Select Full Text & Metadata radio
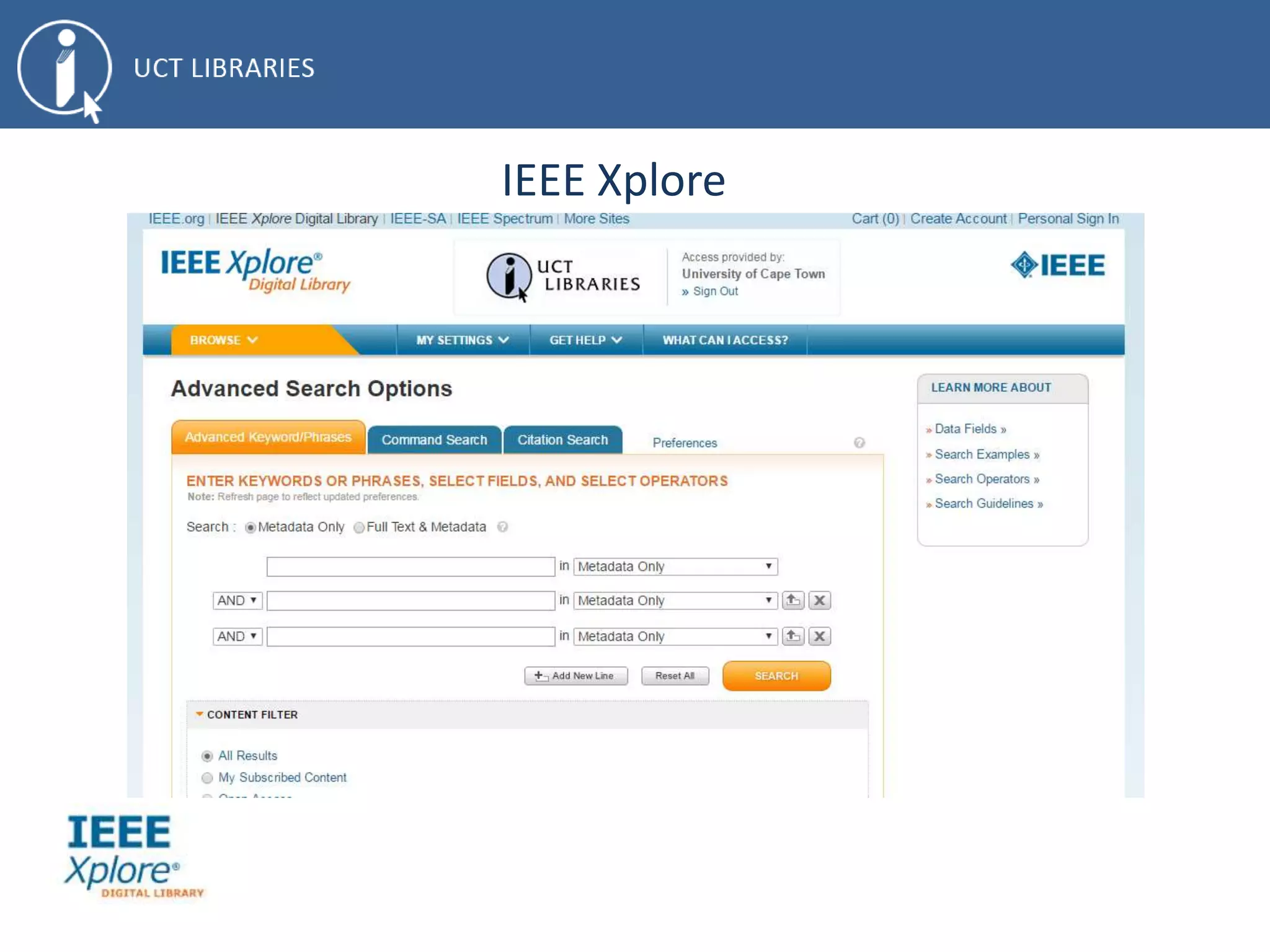The width and height of the screenshot is (1270, 952). [x=359, y=527]
